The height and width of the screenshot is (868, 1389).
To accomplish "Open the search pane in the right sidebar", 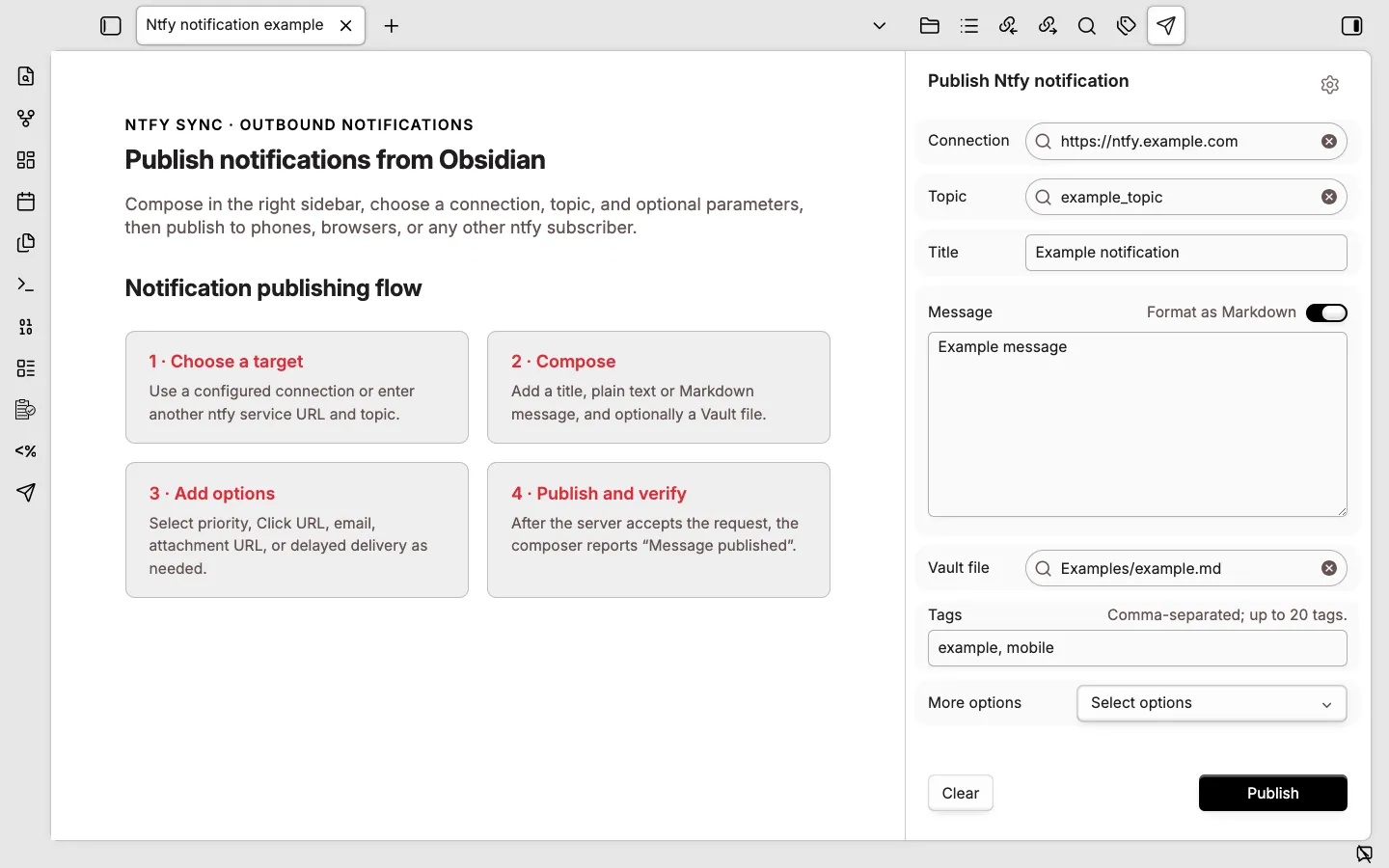I will [x=1088, y=26].
